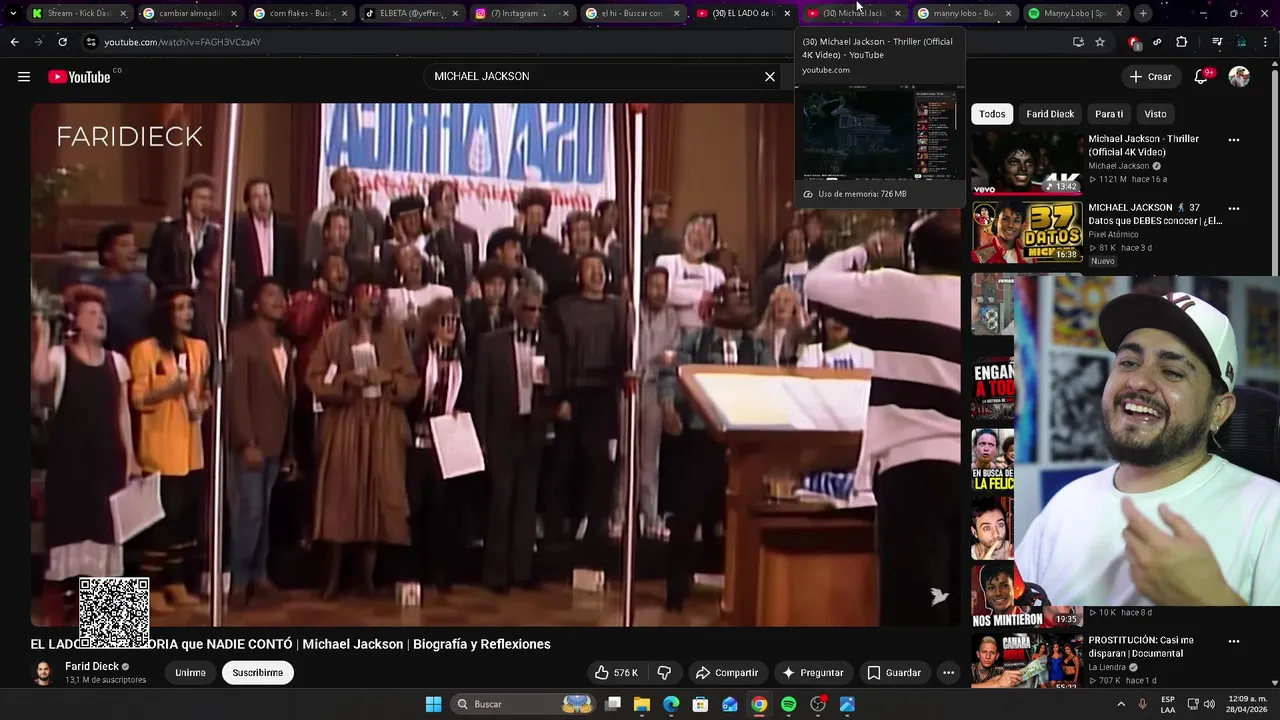Viewport: 1280px width, 720px height.
Task: Open the Pixel Atómico channel link
Action: coord(1113,234)
